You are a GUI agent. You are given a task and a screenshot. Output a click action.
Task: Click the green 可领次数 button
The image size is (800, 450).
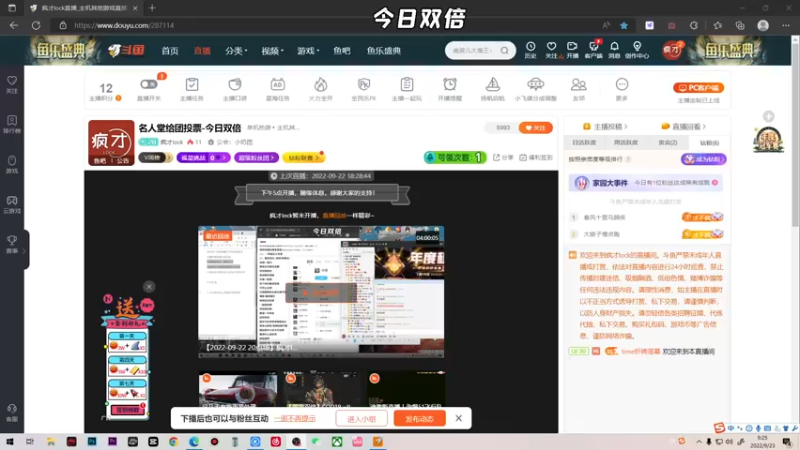pos(455,158)
